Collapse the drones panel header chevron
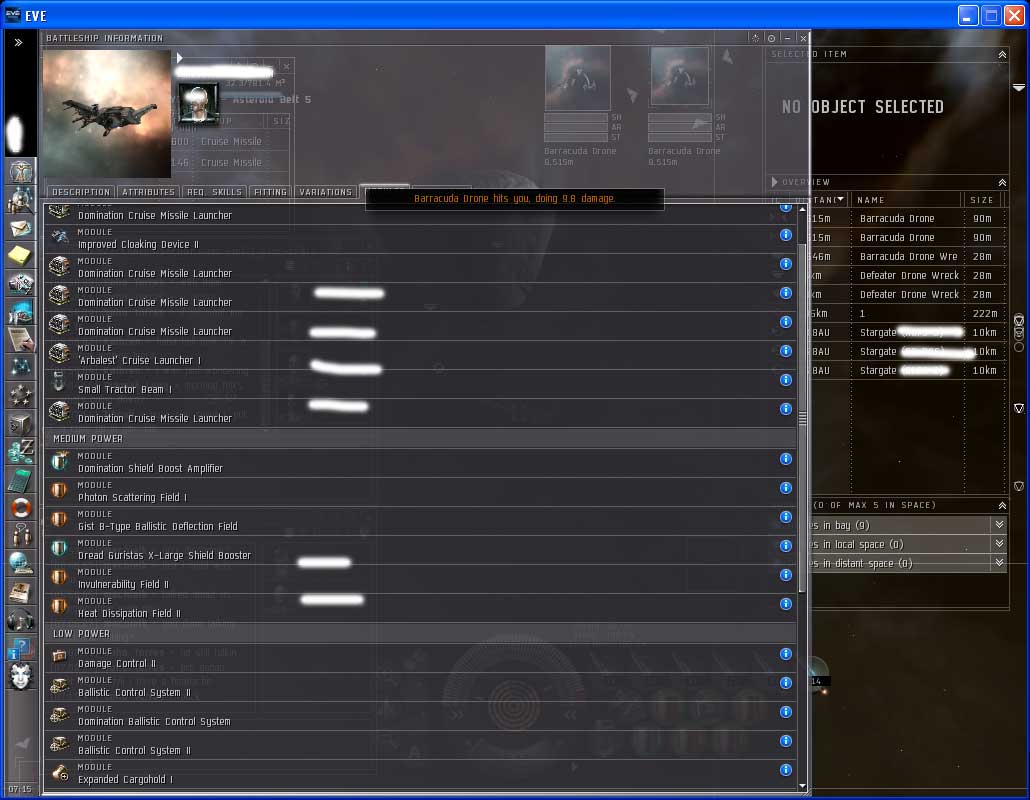 click(1002, 506)
